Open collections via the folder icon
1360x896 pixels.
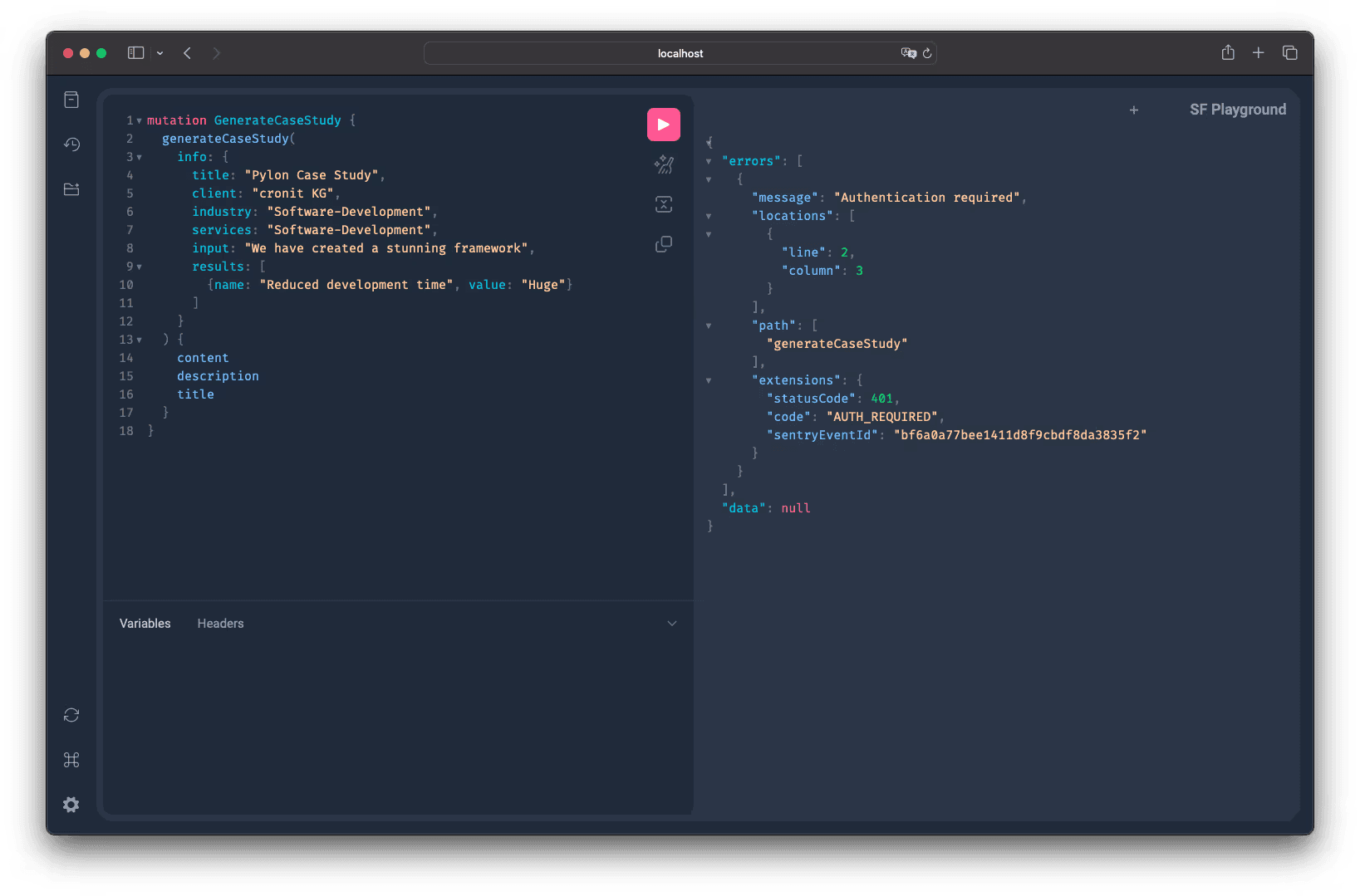pos(71,189)
